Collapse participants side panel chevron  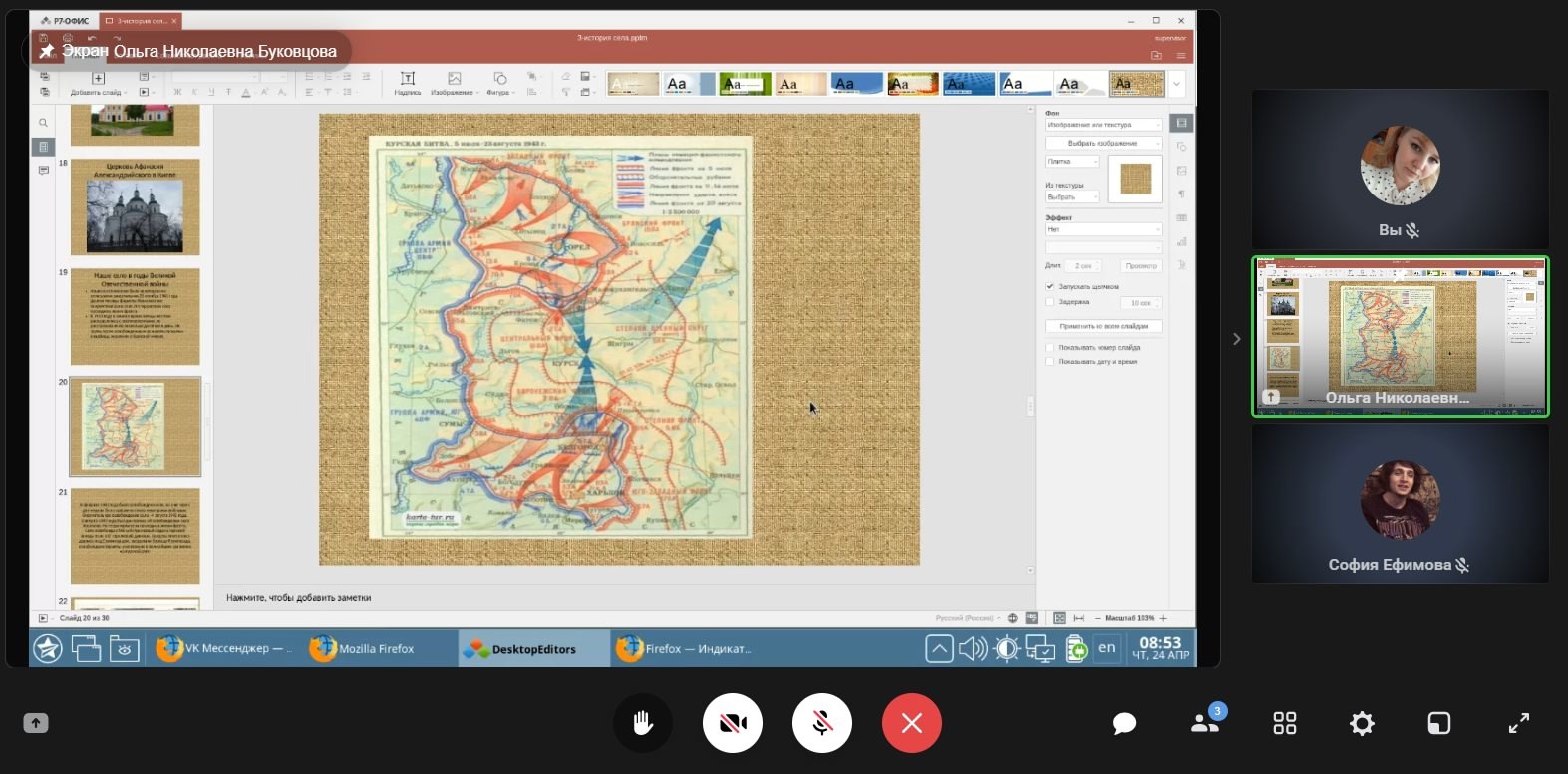(x=1237, y=339)
